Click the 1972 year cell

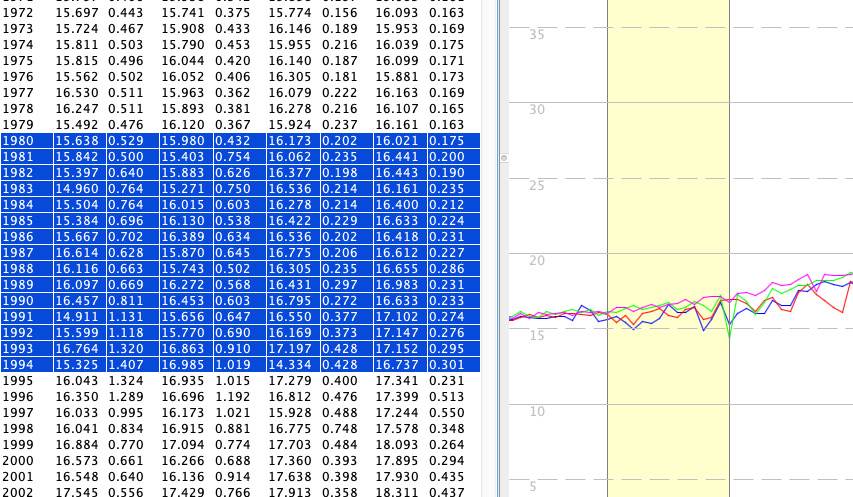[19, 13]
